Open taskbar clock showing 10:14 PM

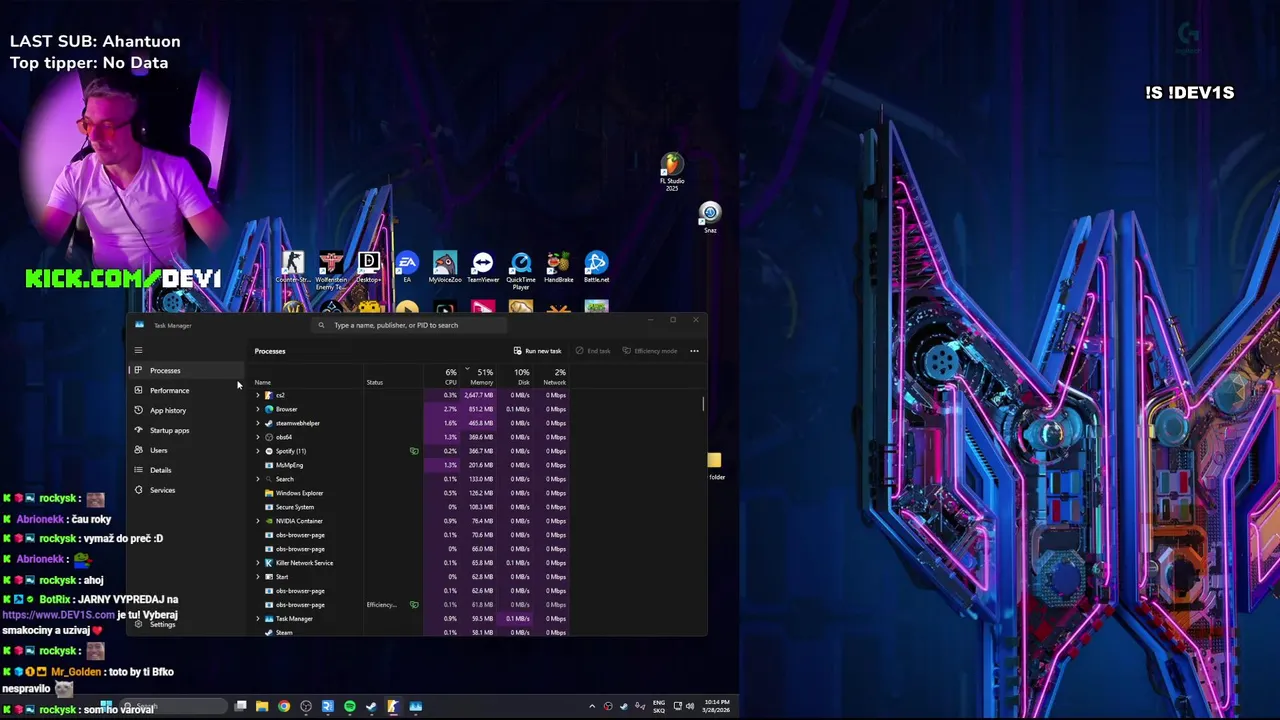(715, 707)
